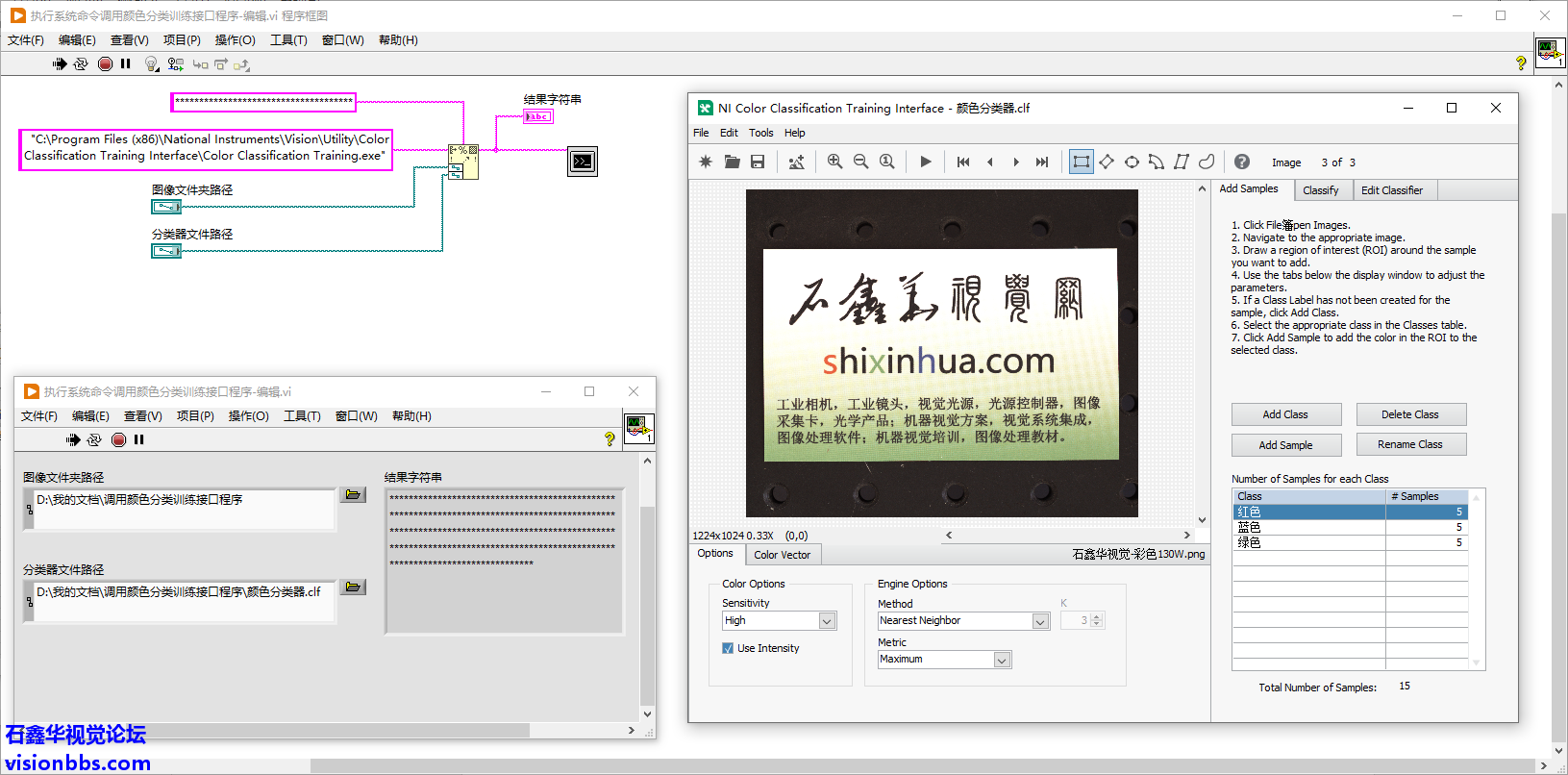Increment the K value stepper
The width and height of the screenshot is (1568, 775).
[x=1098, y=617]
